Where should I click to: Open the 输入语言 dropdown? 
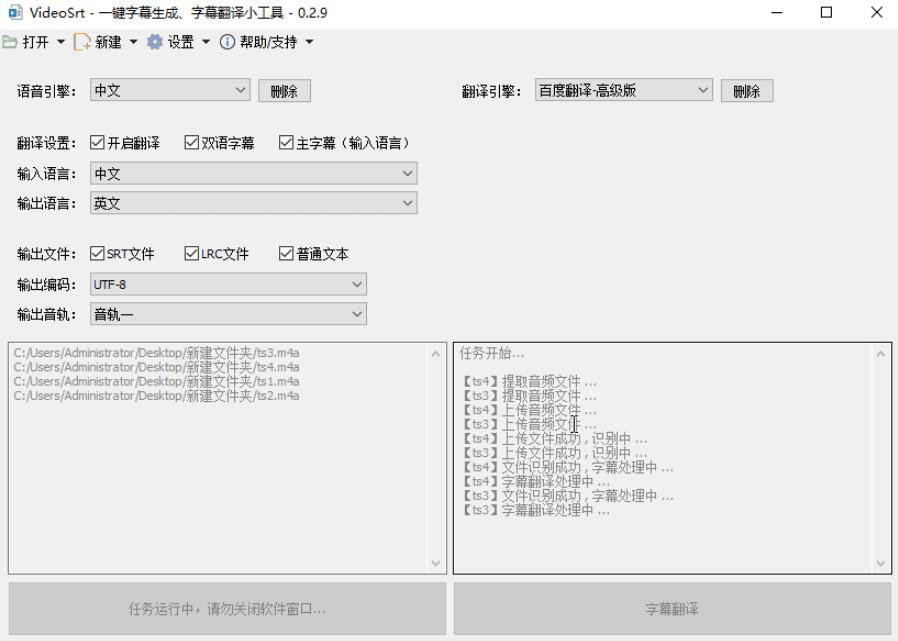pos(254,173)
